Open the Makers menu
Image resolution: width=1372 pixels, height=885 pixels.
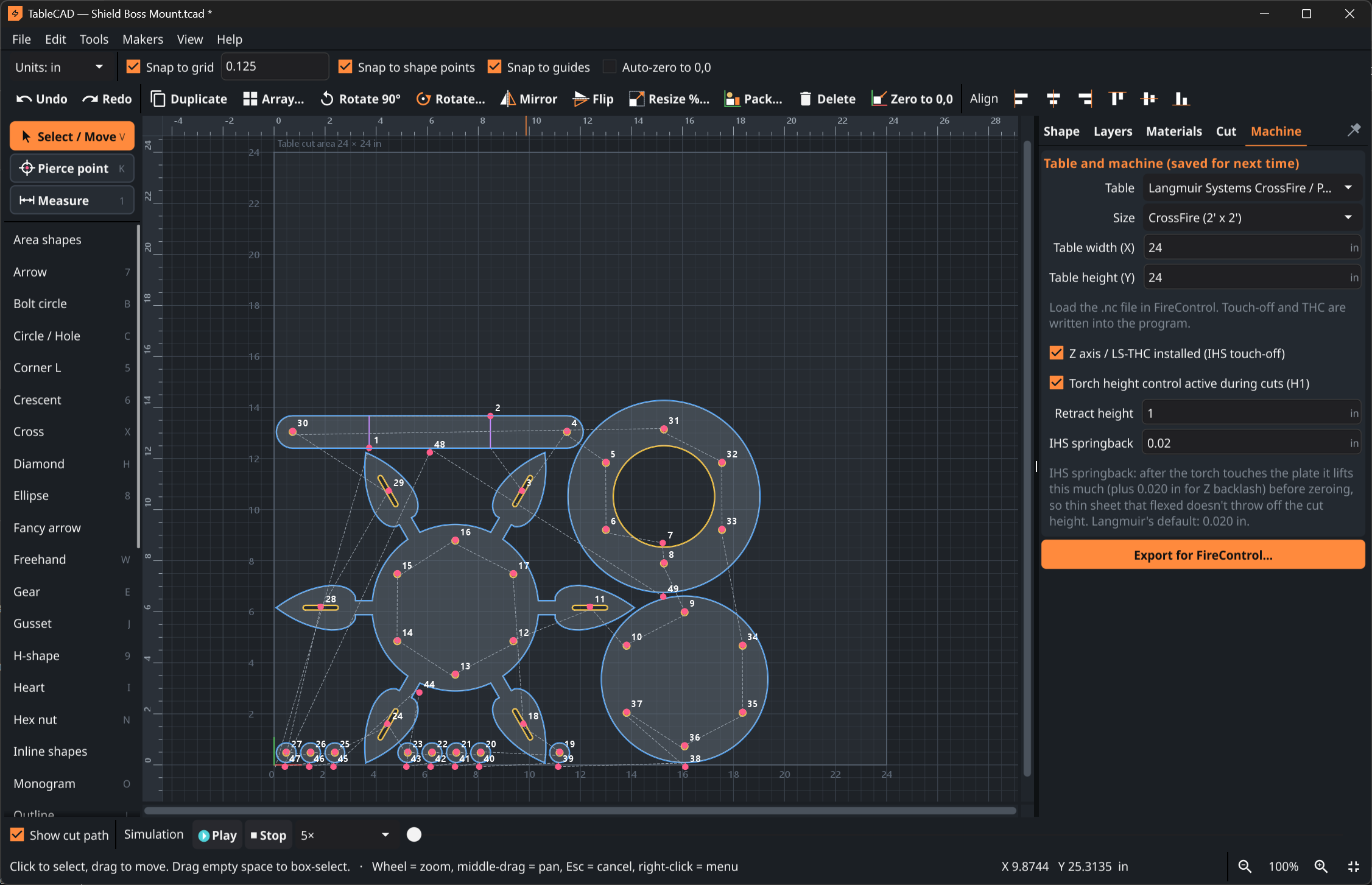142,39
